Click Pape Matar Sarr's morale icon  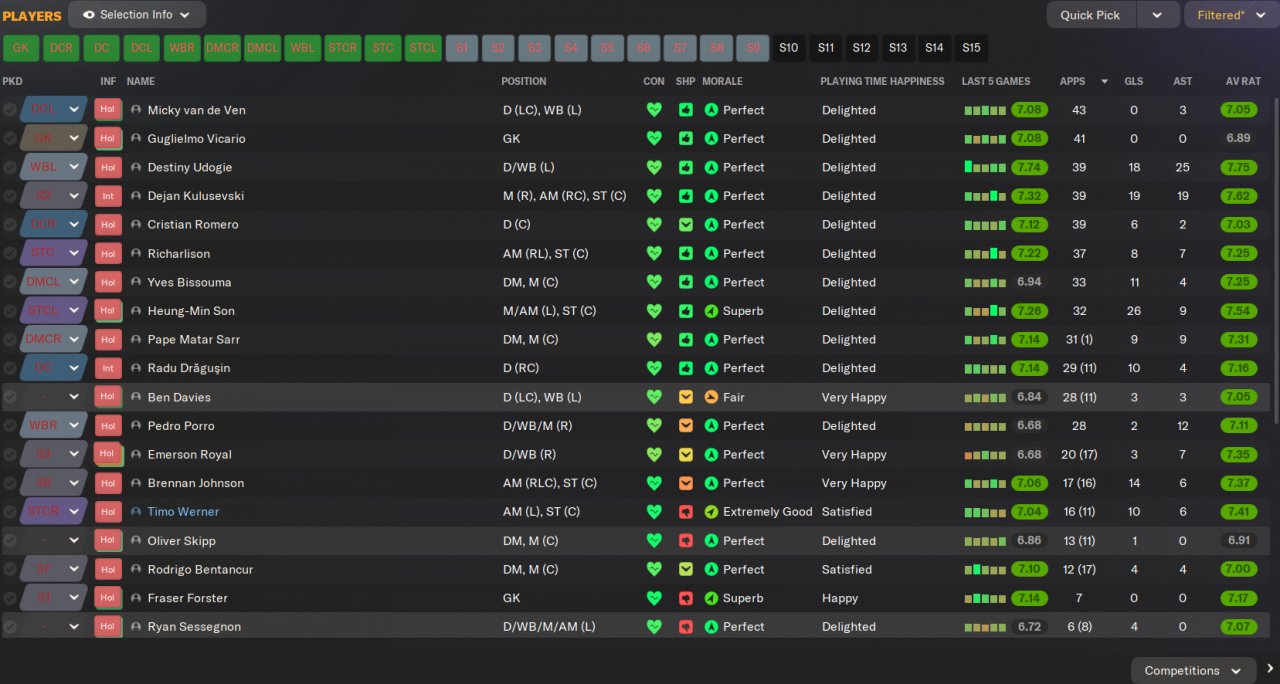pos(711,340)
